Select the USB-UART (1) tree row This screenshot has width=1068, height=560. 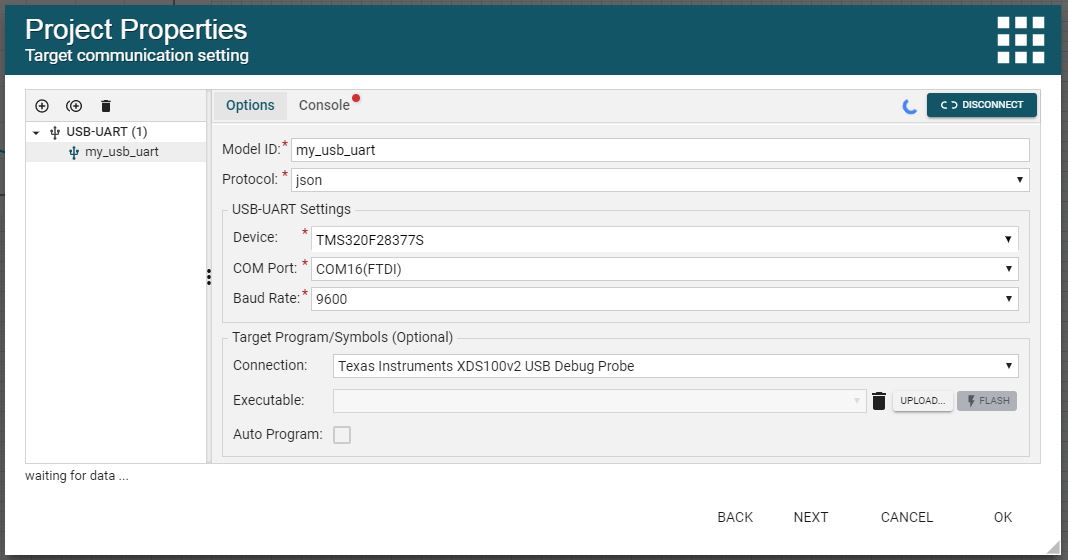point(116,132)
